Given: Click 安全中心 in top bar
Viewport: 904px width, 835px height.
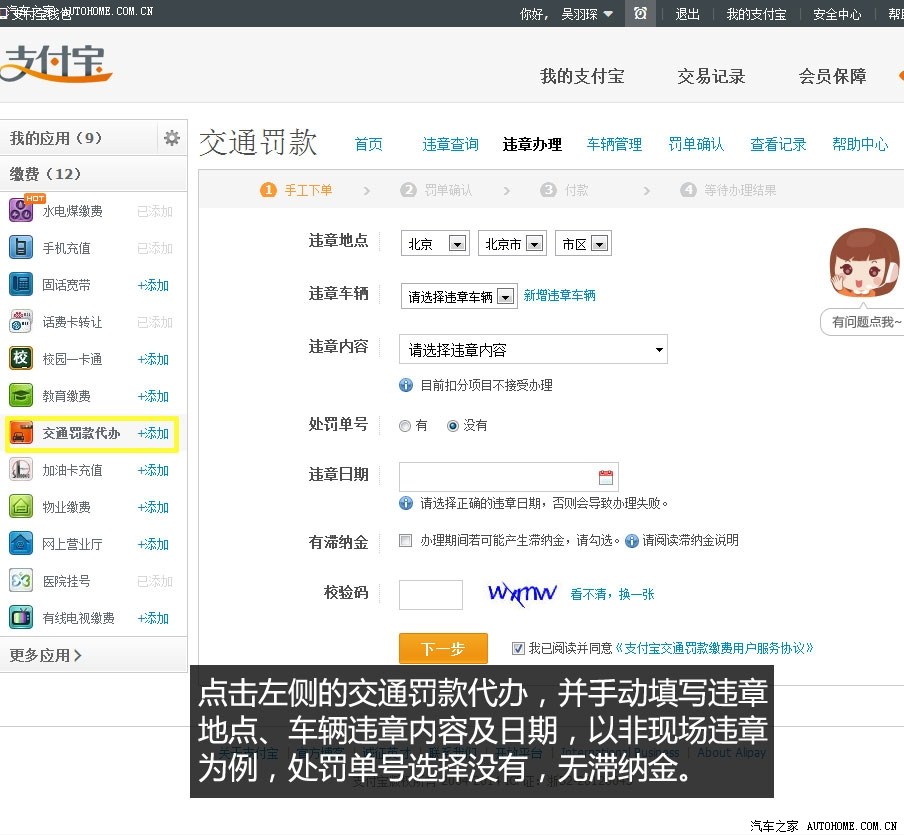Looking at the screenshot, I should click(837, 14).
